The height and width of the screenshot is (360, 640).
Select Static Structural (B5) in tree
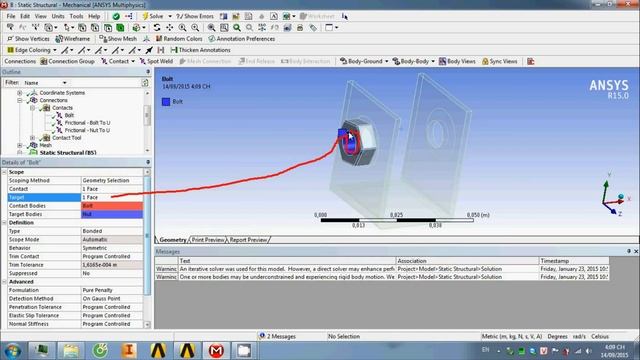point(68,153)
